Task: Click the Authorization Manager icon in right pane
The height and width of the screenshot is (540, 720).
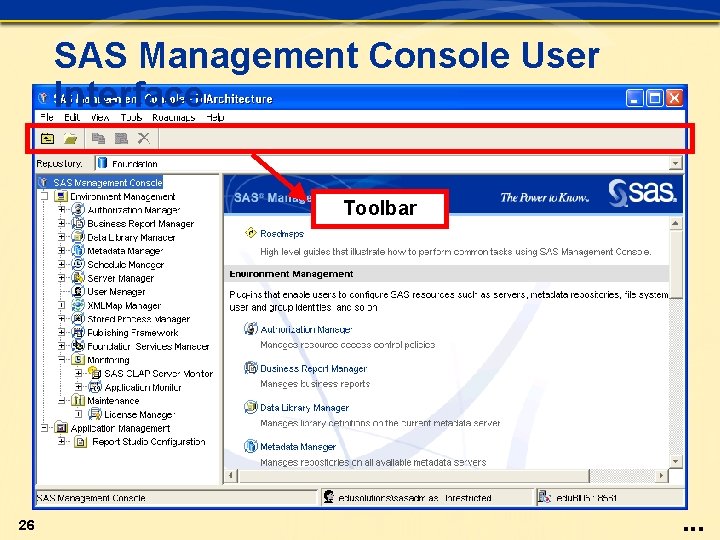Action: (251, 329)
